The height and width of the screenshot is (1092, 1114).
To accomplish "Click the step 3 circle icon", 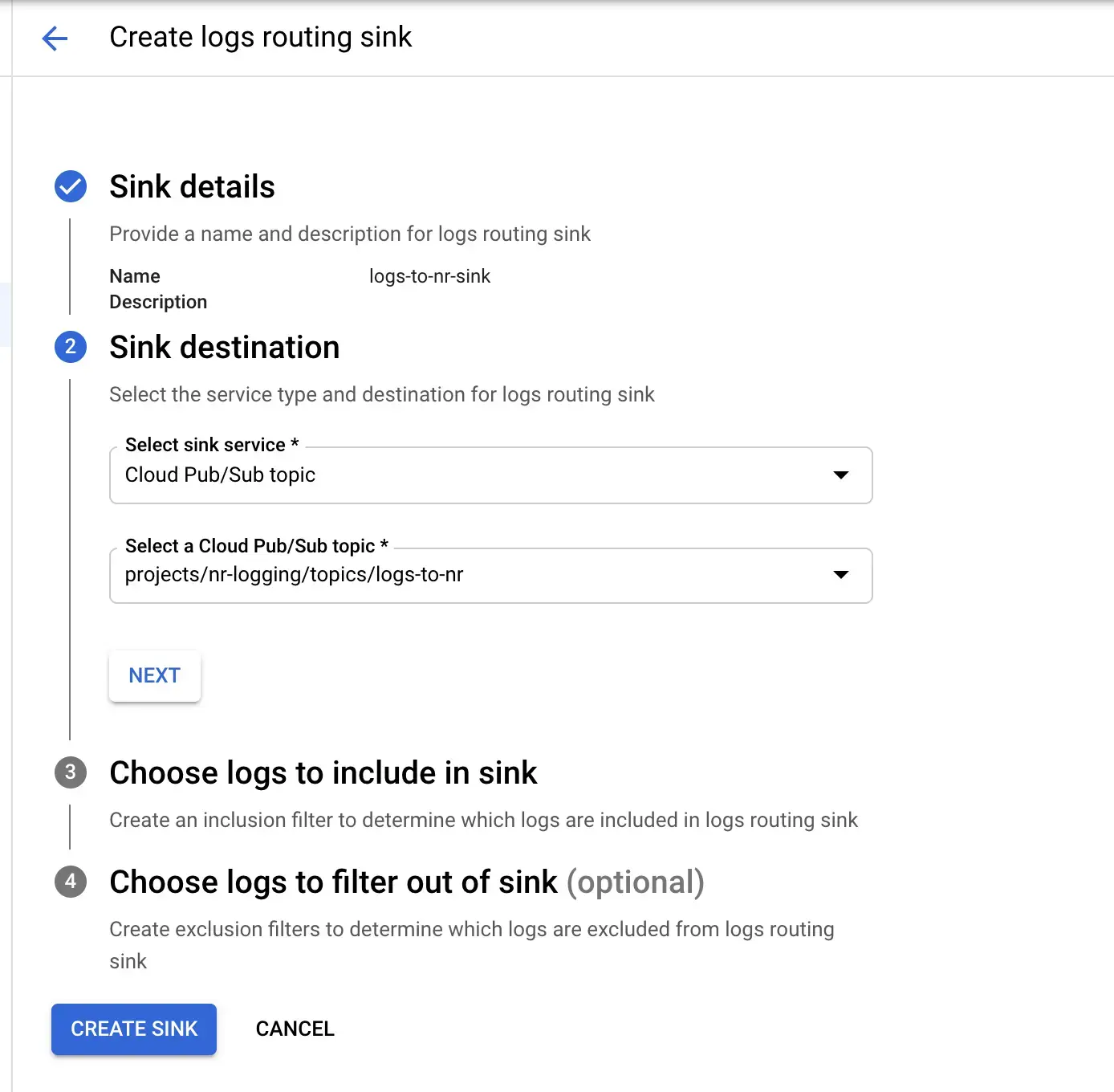I will click(71, 772).
